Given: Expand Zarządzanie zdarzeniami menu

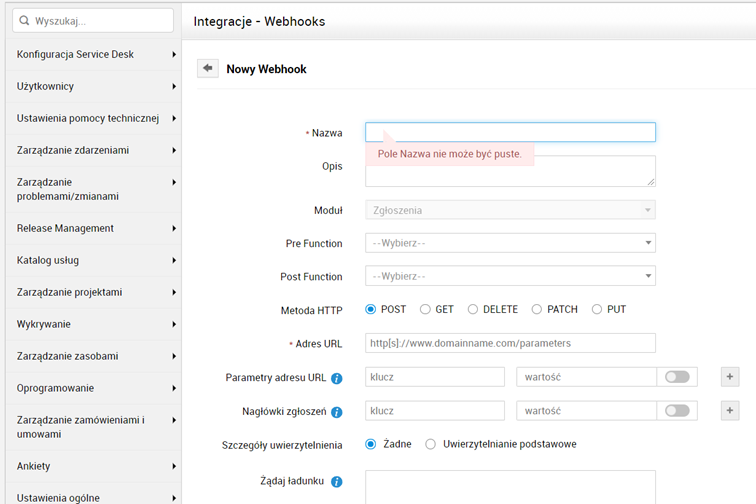Looking at the screenshot, I should coord(94,150).
